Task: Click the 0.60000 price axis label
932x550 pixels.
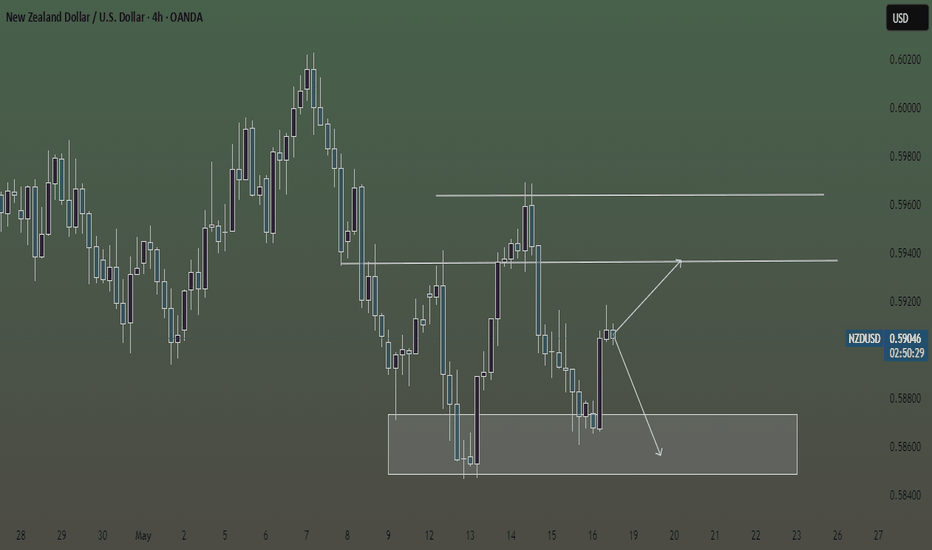Action: point(905,108)
